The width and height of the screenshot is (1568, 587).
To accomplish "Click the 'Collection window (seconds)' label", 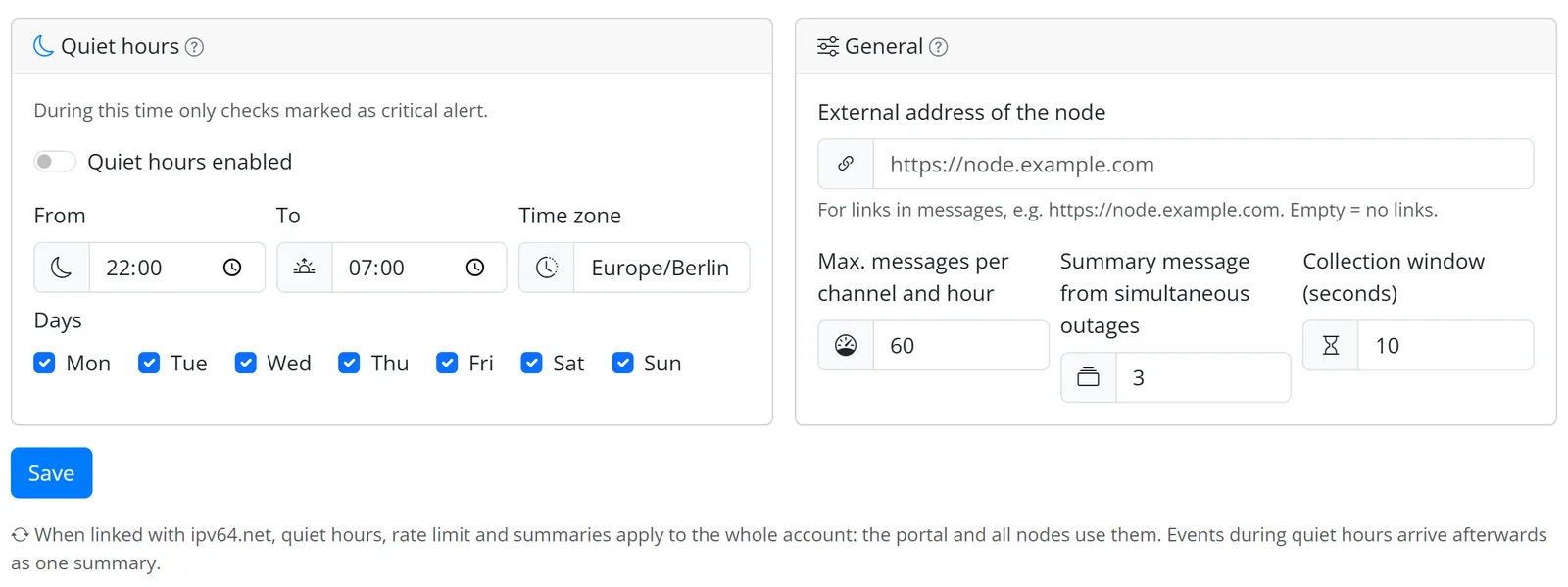I will coord(1394,276).
